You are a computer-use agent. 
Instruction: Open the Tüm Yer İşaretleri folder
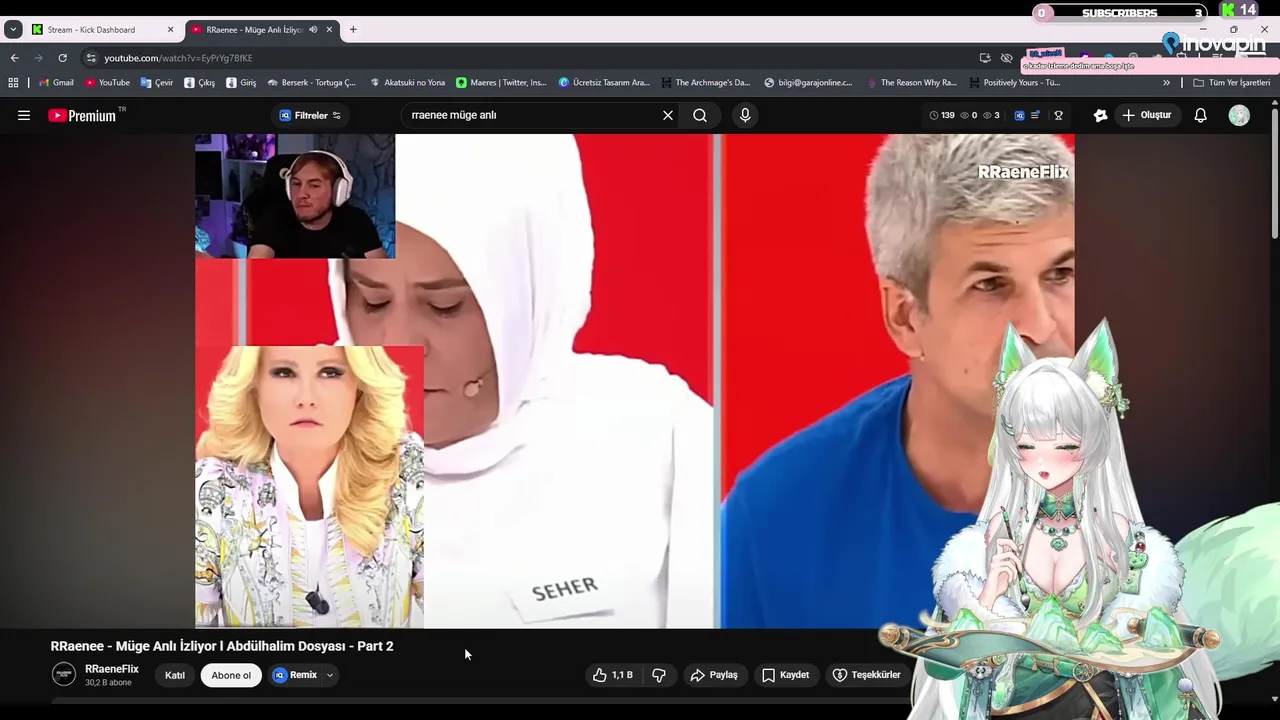(x=1231, y=83)
